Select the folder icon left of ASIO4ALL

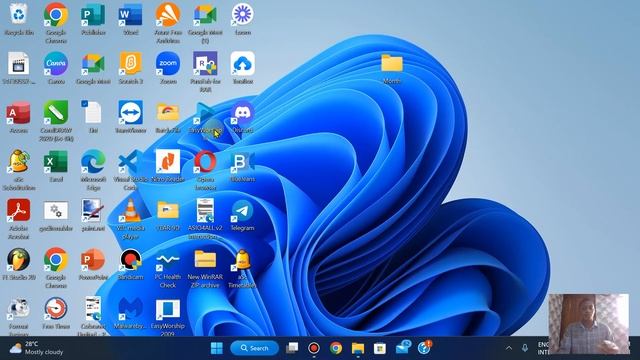(168, 216)
